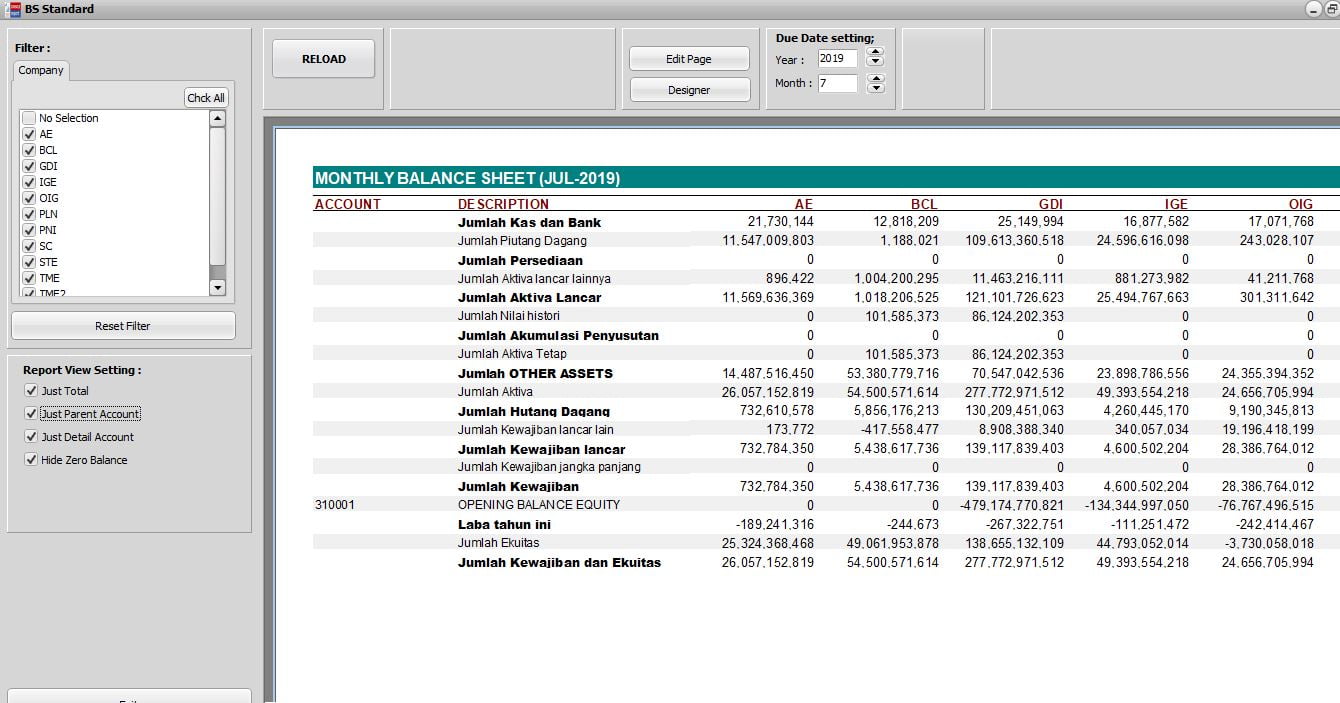Click the Month input field

[838, 84]
